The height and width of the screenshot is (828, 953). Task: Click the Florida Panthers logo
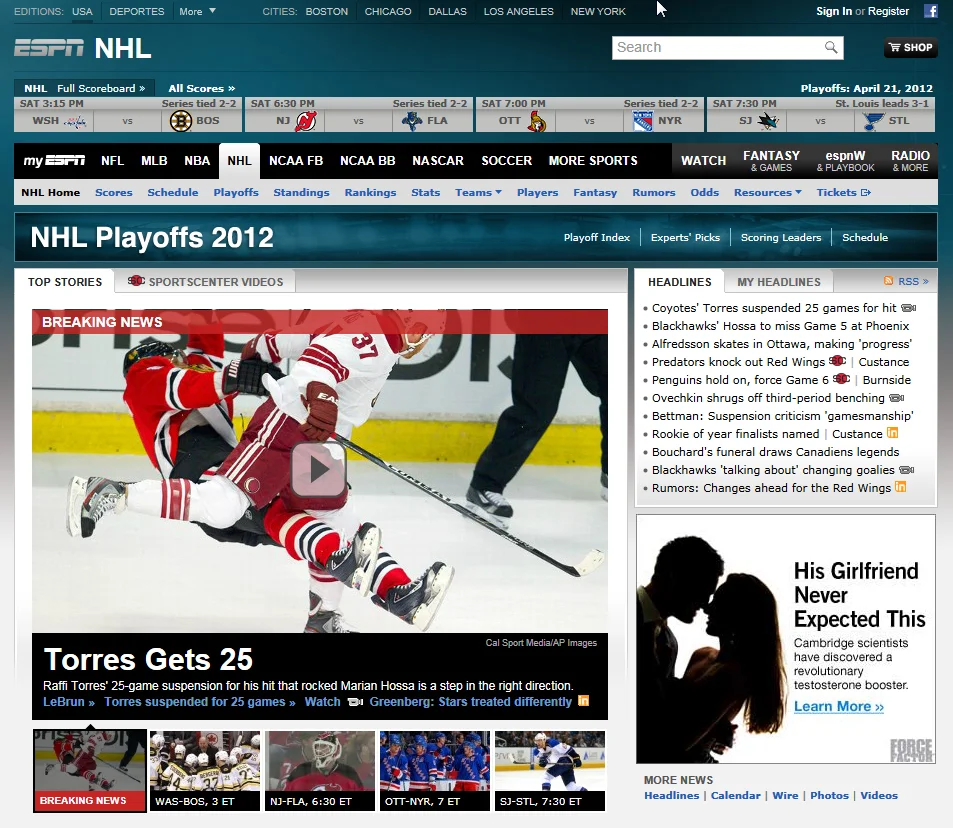click(x=413, y=122)
